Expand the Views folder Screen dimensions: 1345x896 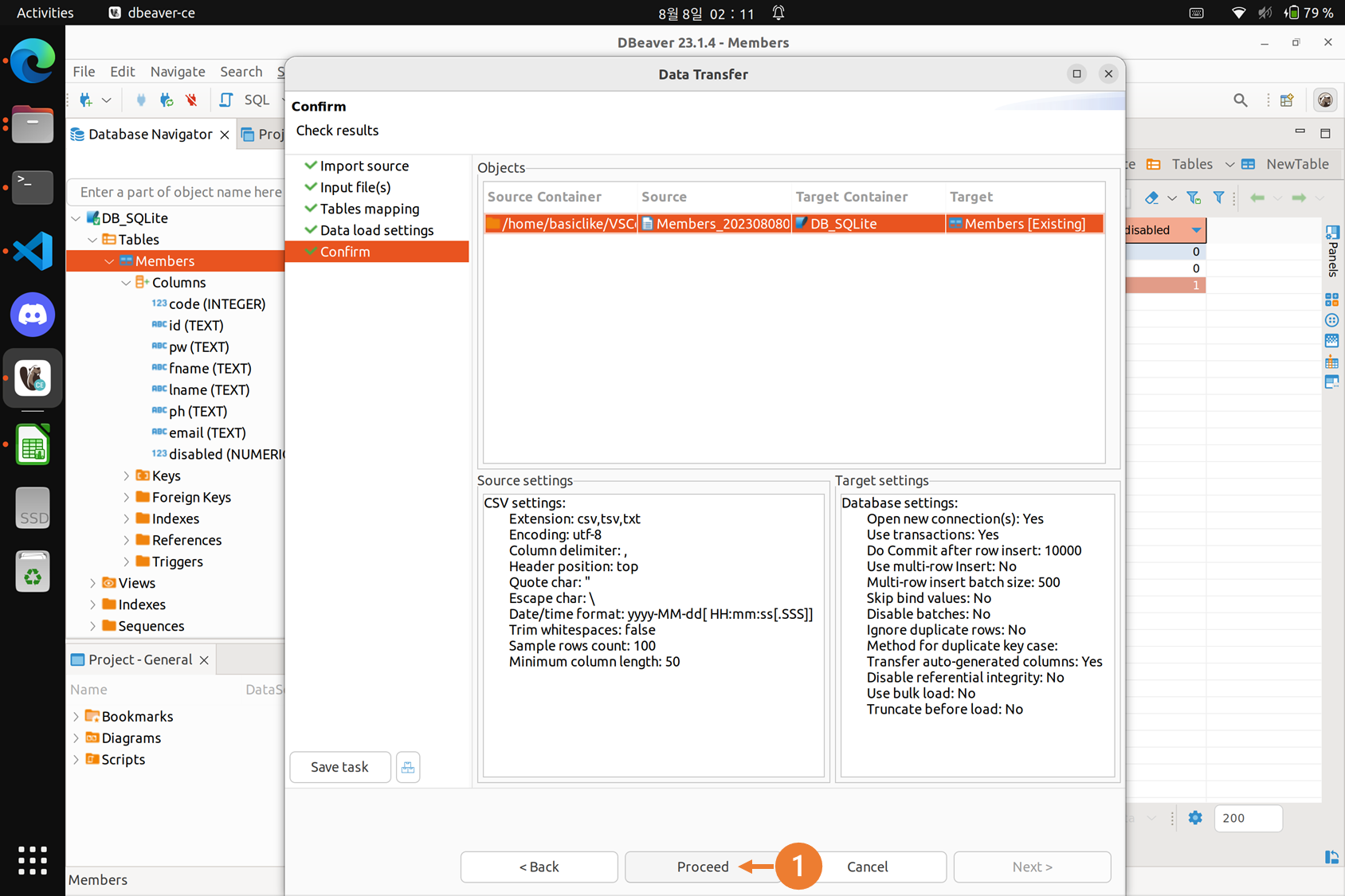coord(92,584)
